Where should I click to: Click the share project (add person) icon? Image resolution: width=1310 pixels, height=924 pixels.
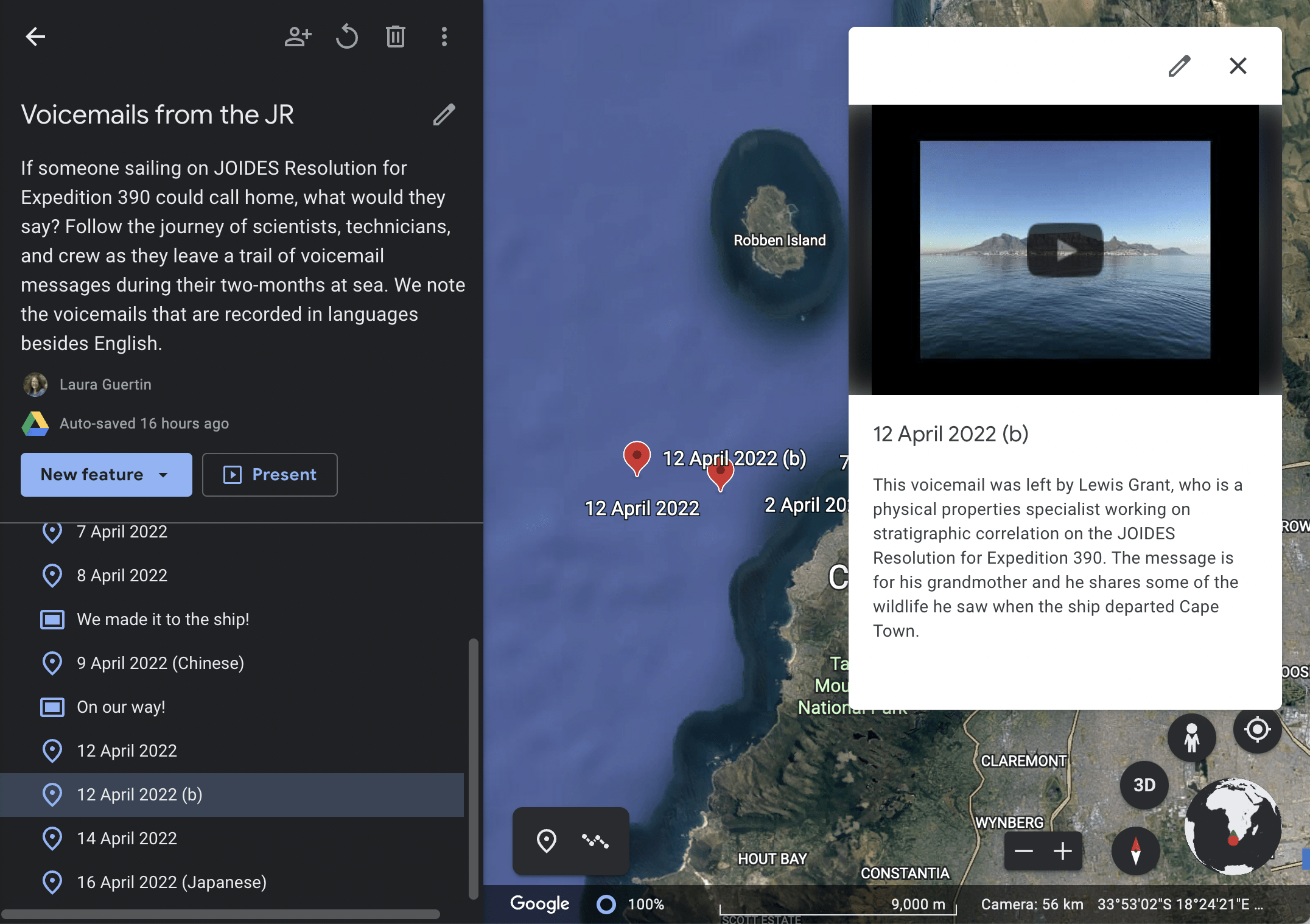click(x=298, y=37)
